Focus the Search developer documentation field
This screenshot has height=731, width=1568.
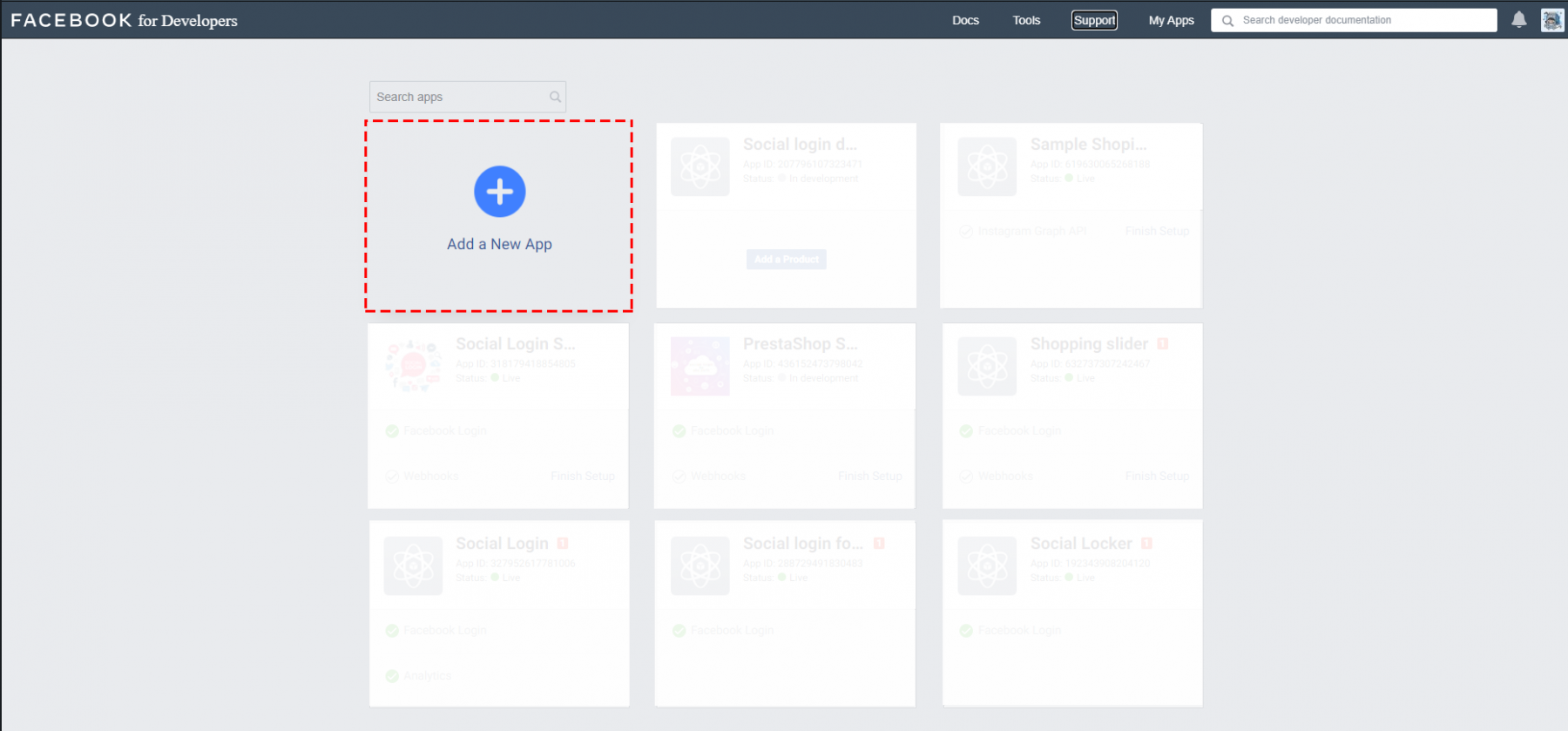[1354, 20]
